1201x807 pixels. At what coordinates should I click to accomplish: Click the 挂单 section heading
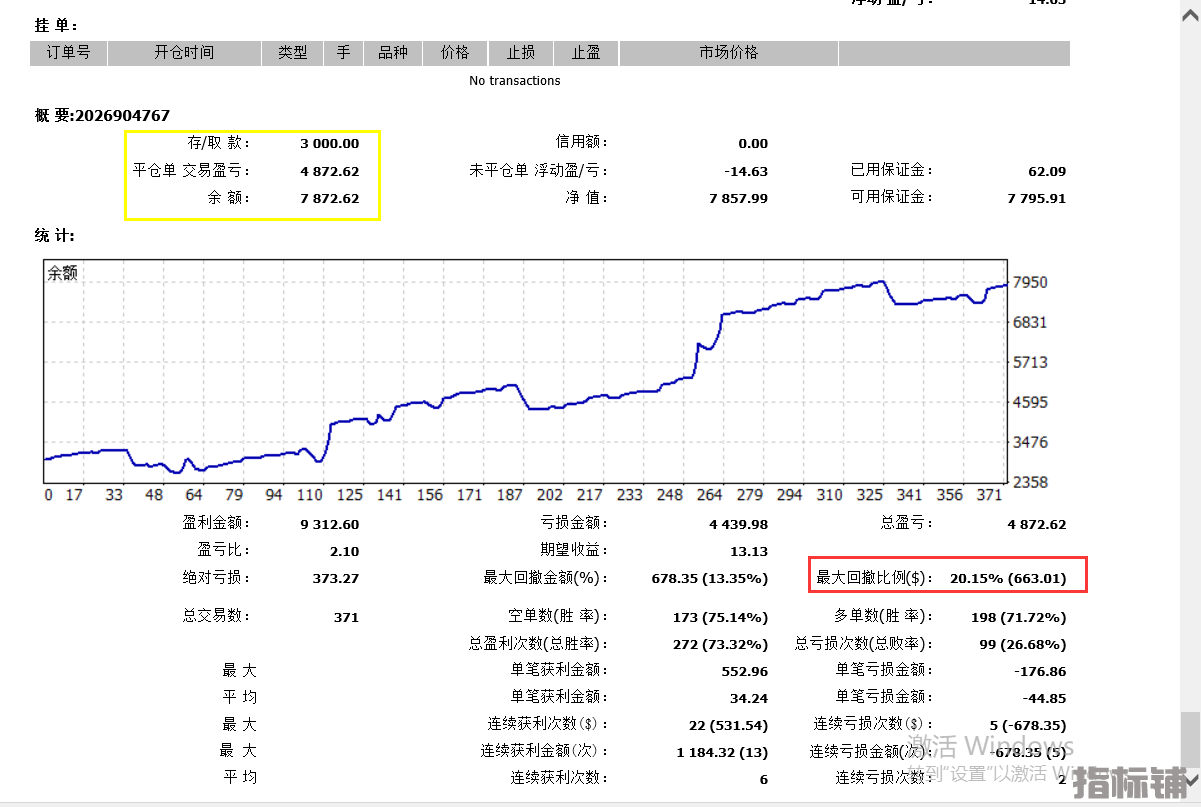coord(56,25)
